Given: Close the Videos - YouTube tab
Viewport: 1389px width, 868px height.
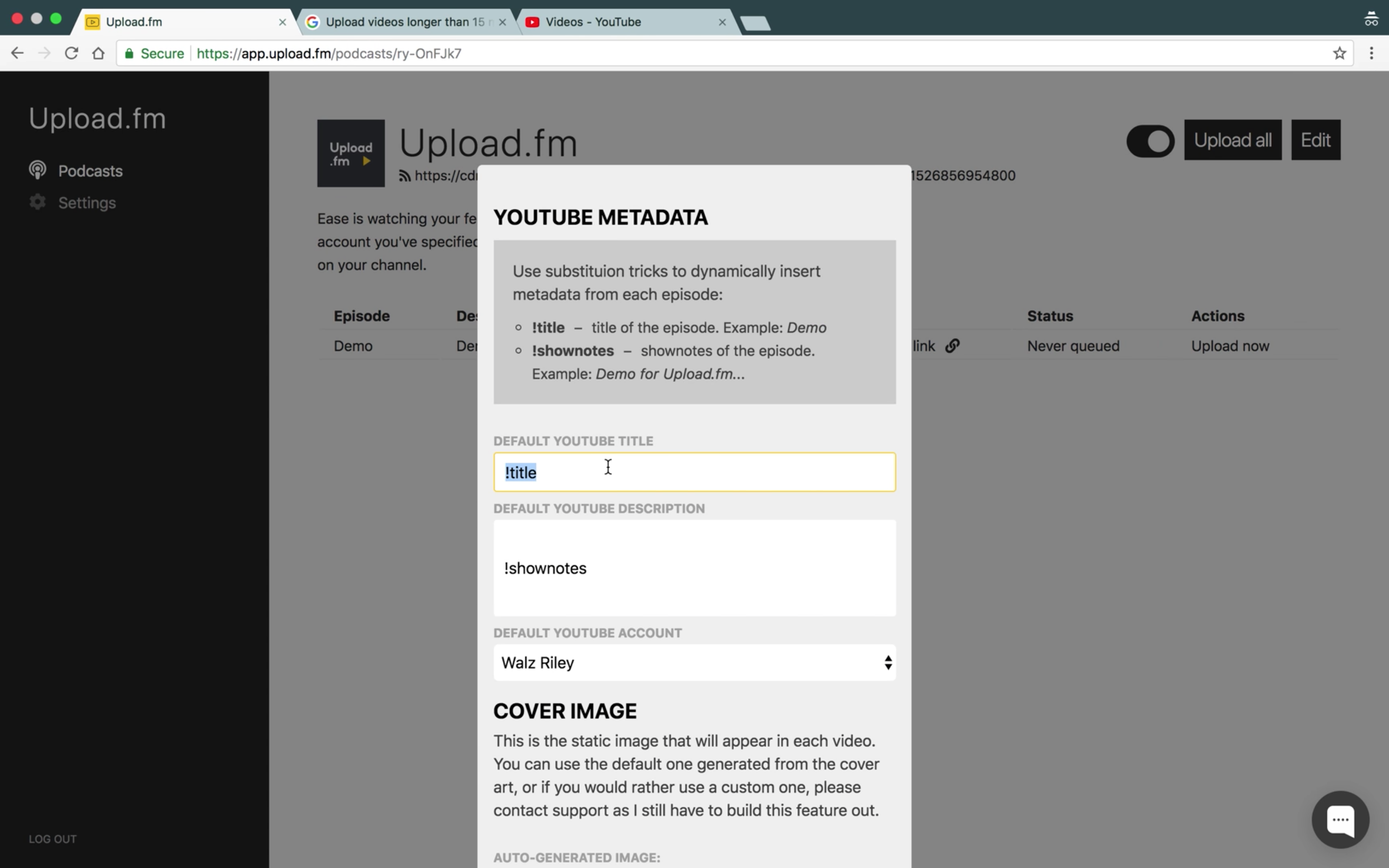Looking at the screenshot, I should (x=722, y=22).
